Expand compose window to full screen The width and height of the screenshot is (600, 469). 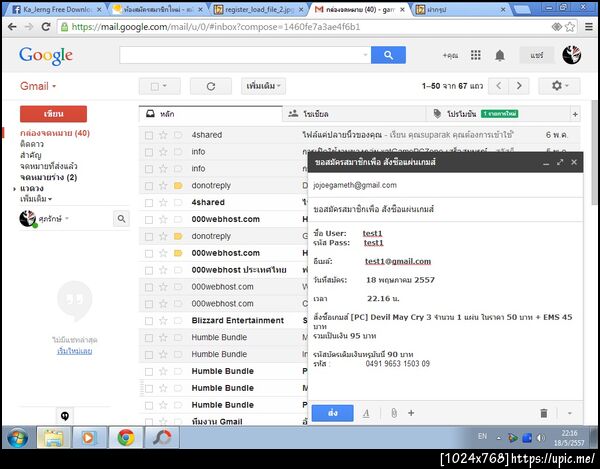pyautogui.click(x=560, y=162)
